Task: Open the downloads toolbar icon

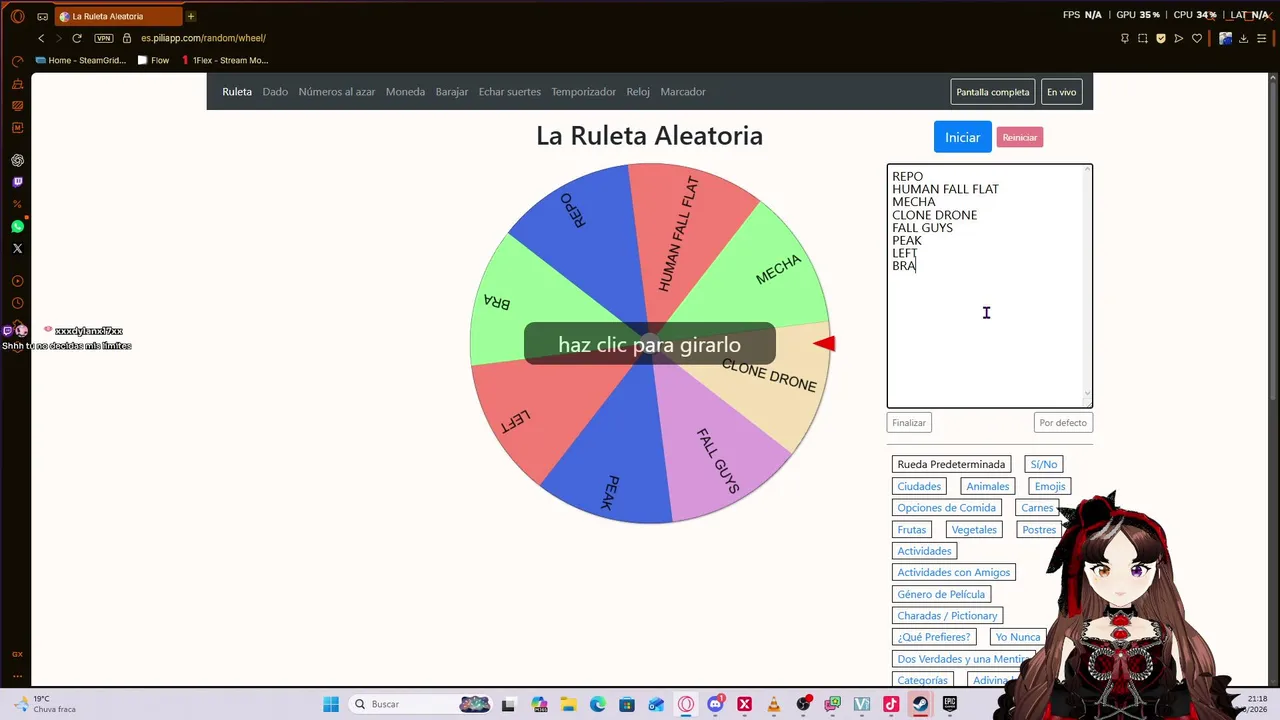Action: 1243,38
